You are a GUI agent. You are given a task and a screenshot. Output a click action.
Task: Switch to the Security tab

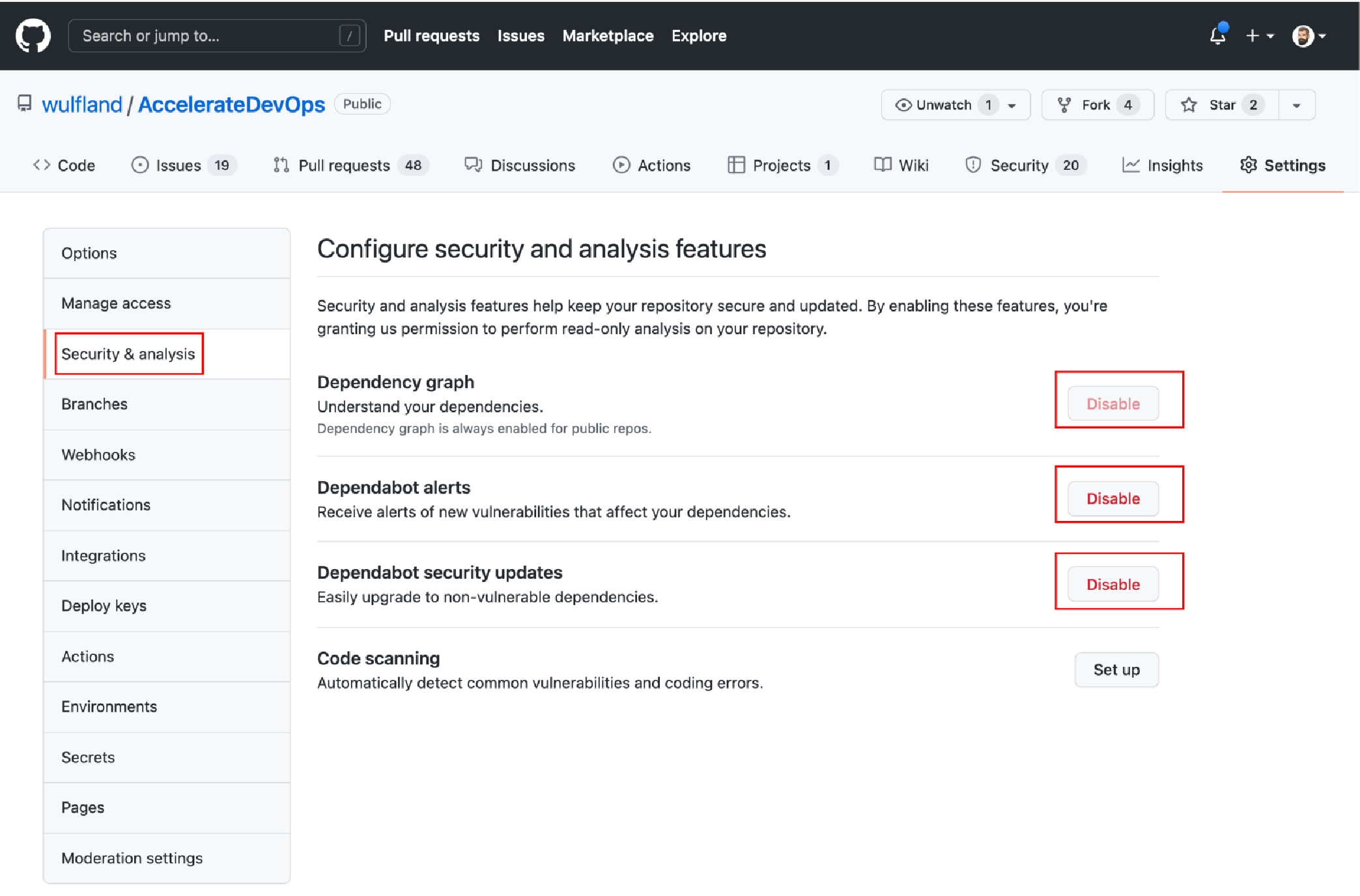(x=1026, y=165)
